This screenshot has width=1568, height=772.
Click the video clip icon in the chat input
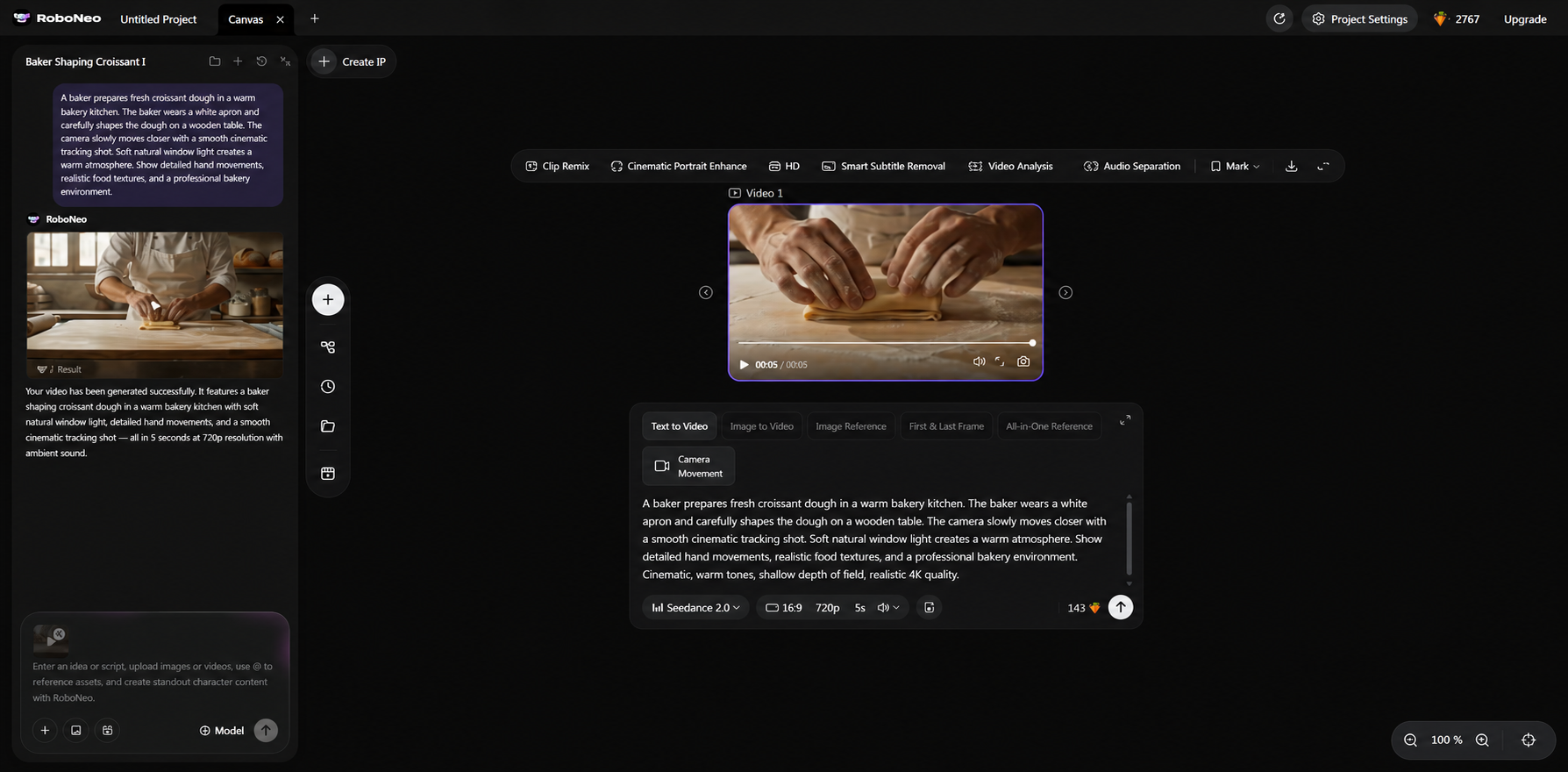107,730
